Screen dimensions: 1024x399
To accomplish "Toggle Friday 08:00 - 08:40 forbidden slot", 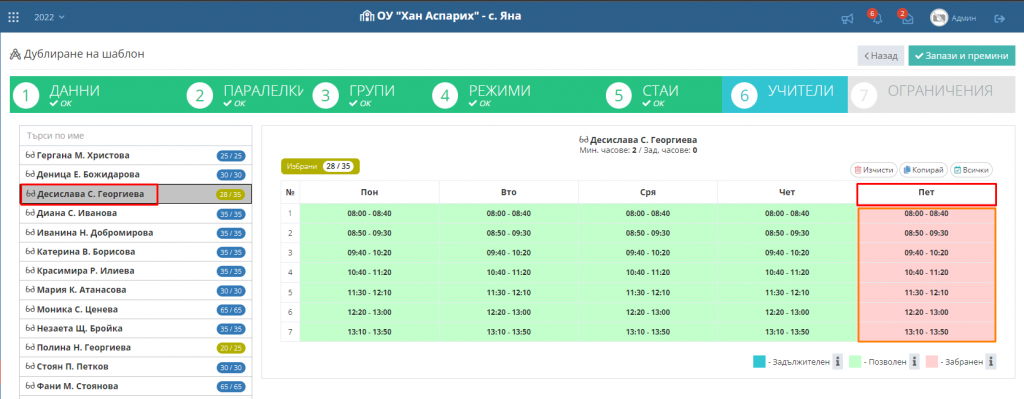I will point(926,214).
